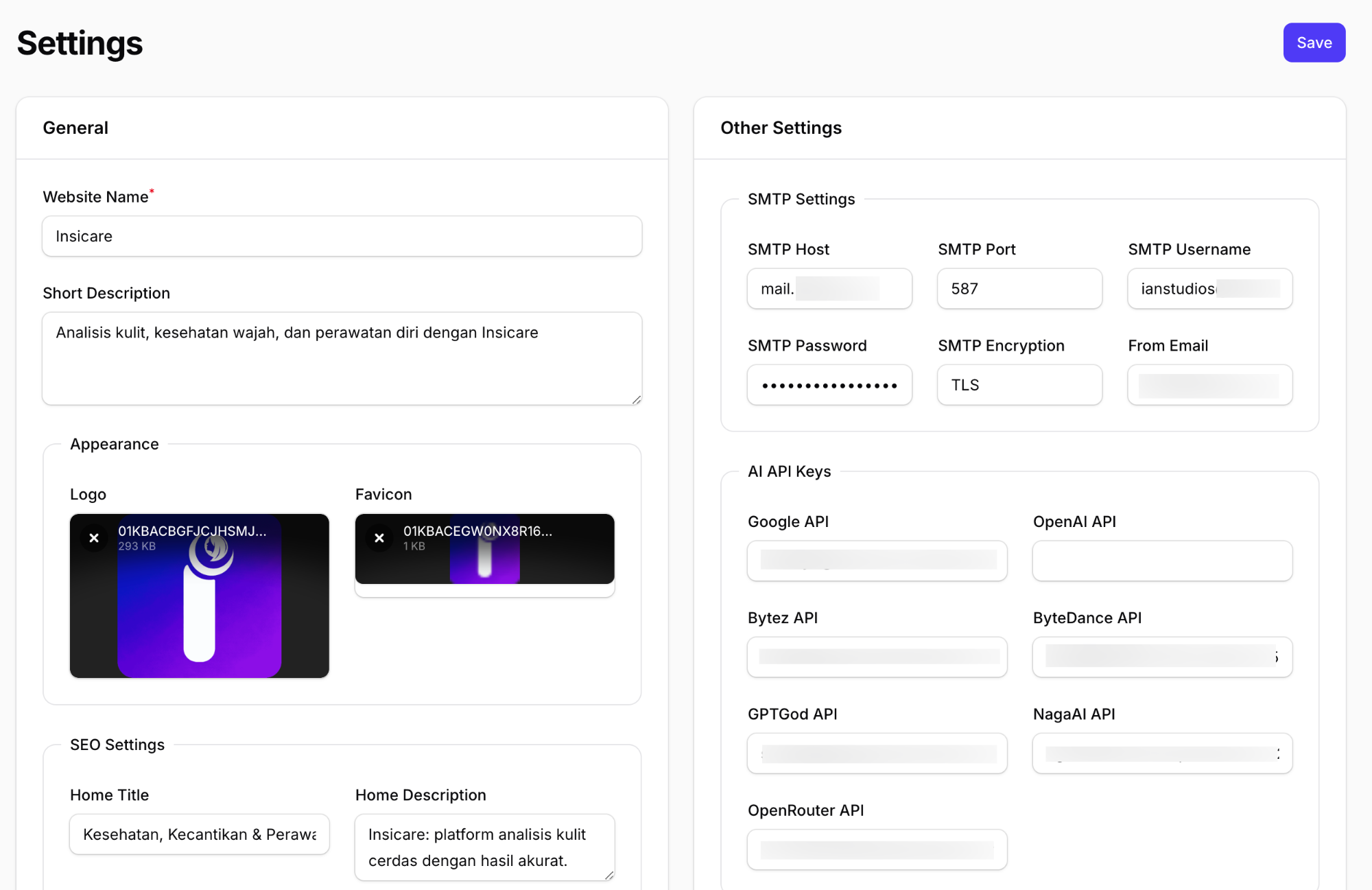Click the SMTP Password field
The width and height of the screenshot is (1372, 890).
[x=829, y=385]
